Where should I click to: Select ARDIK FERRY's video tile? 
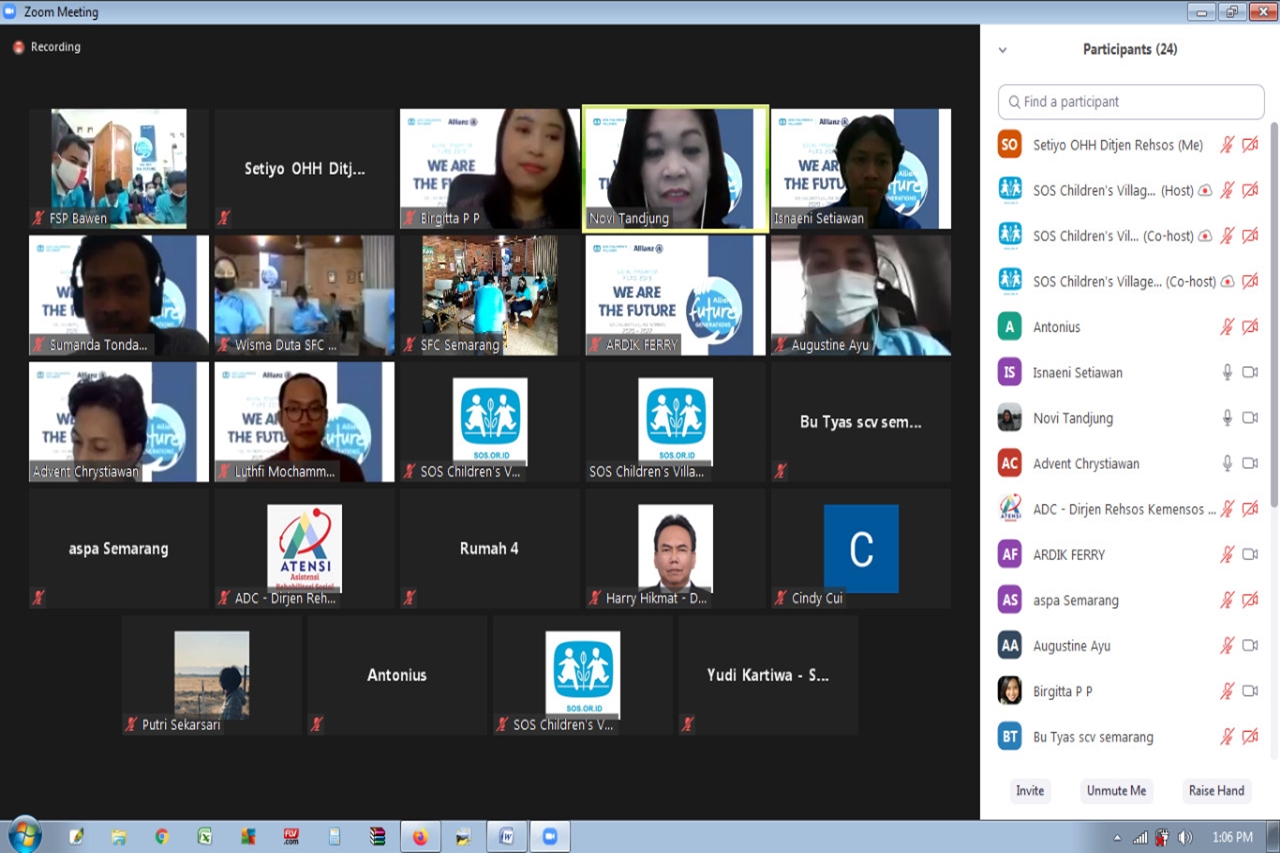point(675,295)
